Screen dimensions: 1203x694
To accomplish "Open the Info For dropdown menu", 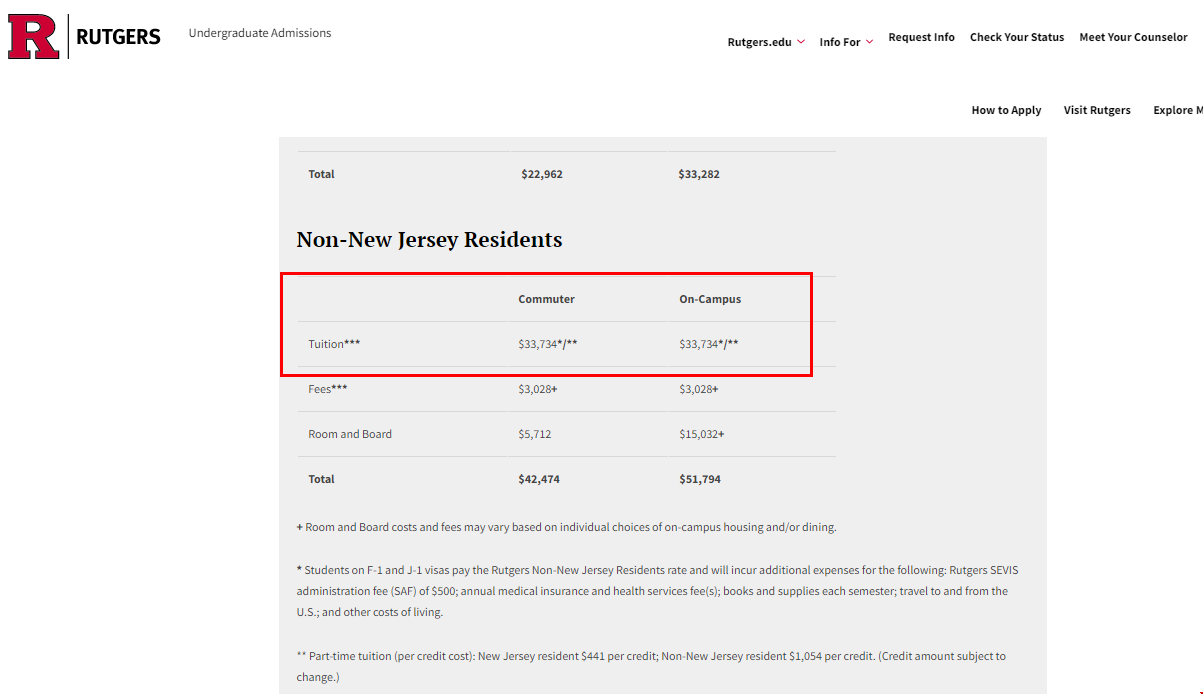I will [846, 42].
